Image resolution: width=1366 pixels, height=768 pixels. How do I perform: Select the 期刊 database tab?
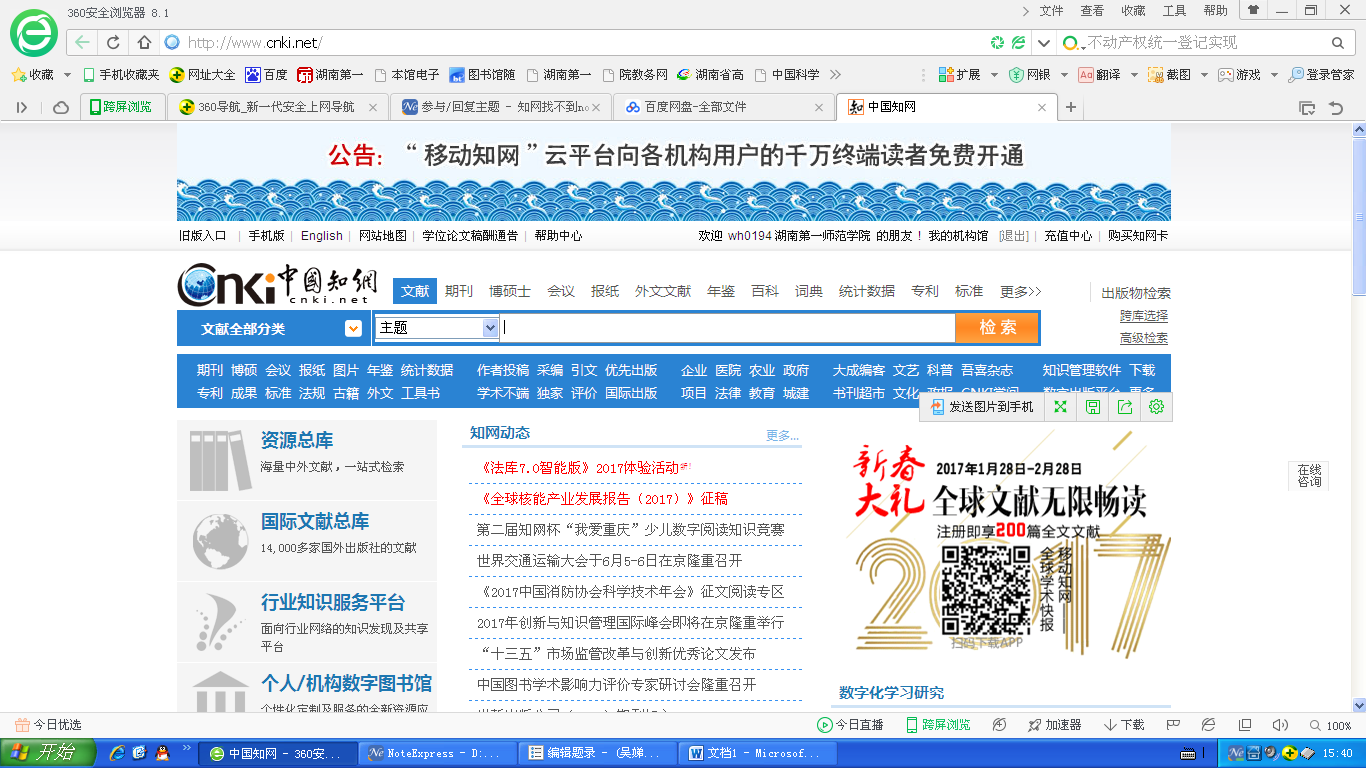coord(459,291)
